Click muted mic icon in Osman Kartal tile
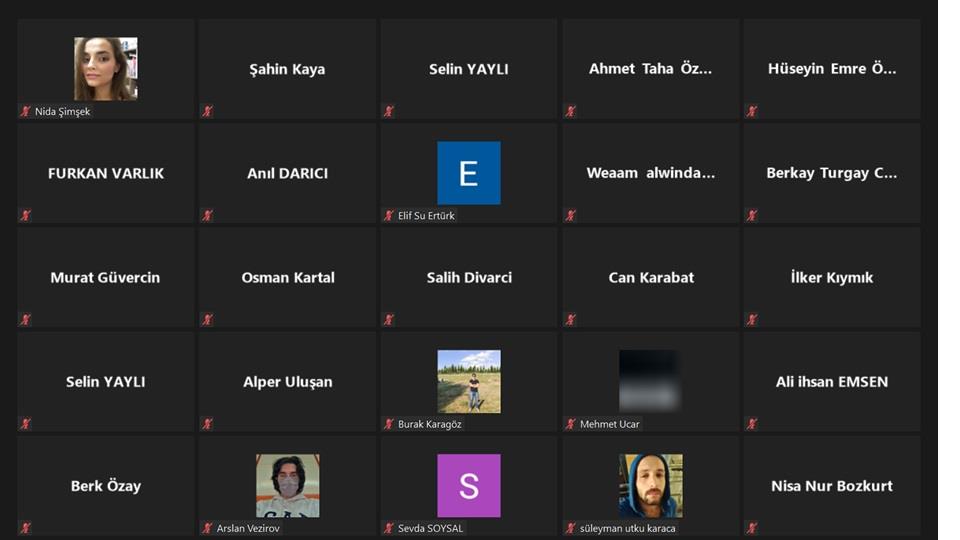This screenshot has height=540, width=960. [208, 320]
